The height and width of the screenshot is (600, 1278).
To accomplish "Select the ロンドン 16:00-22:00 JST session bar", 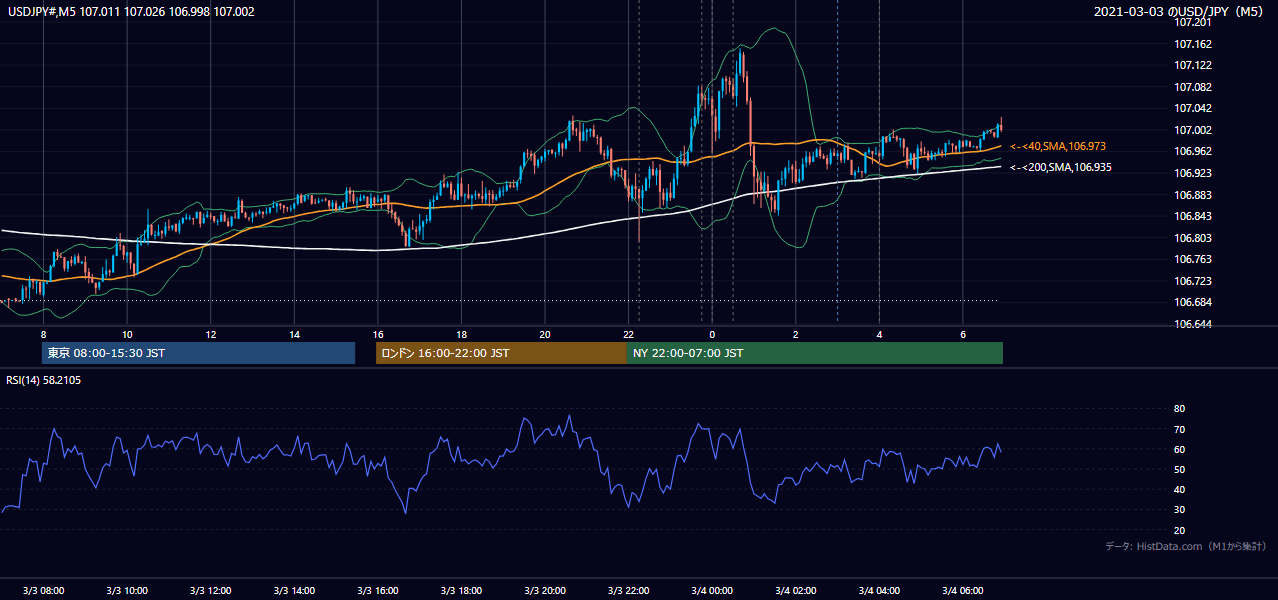I will point(501,353).
